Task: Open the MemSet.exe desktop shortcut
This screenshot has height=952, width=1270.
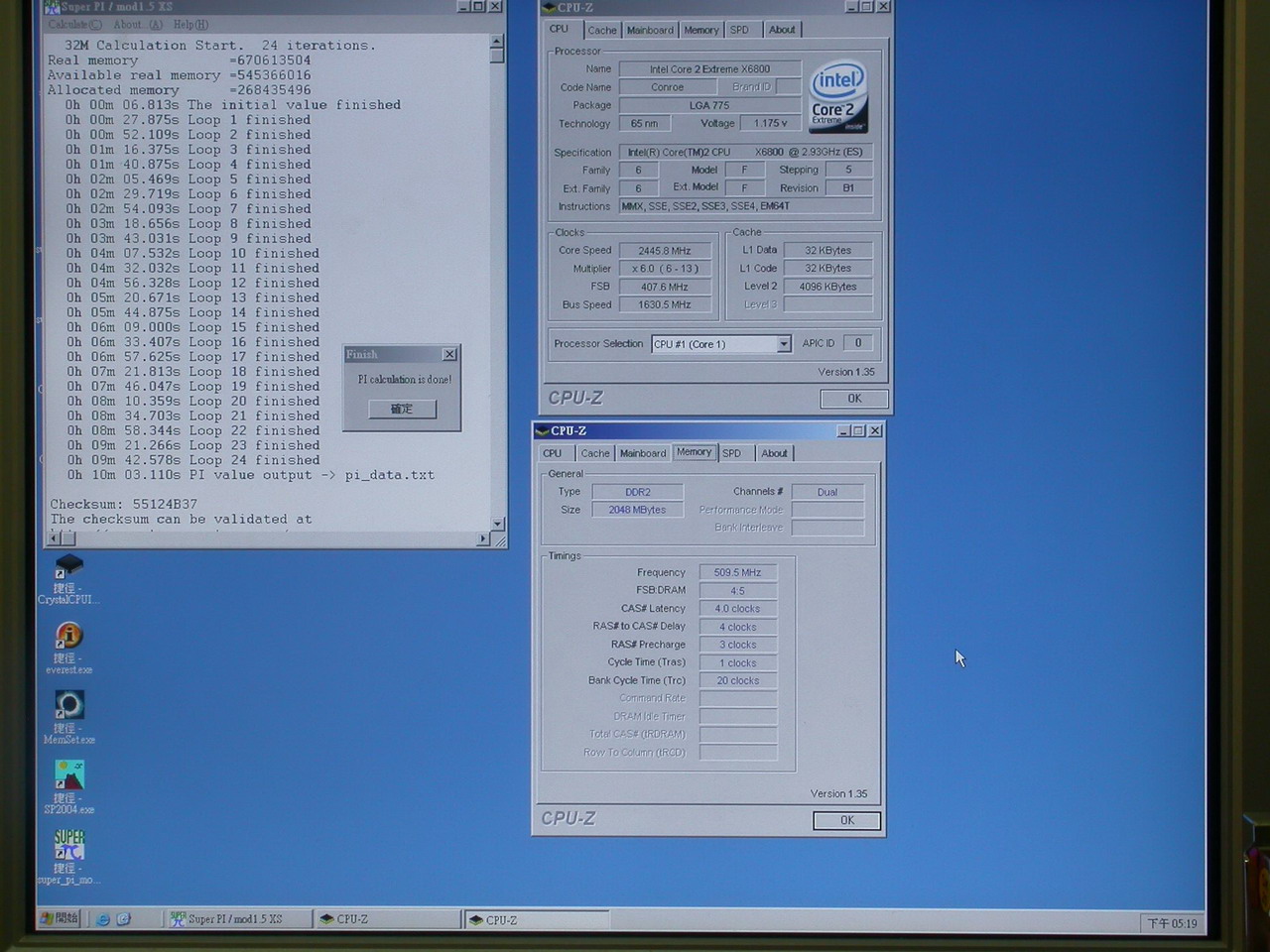Action: [x=68, y=718]
